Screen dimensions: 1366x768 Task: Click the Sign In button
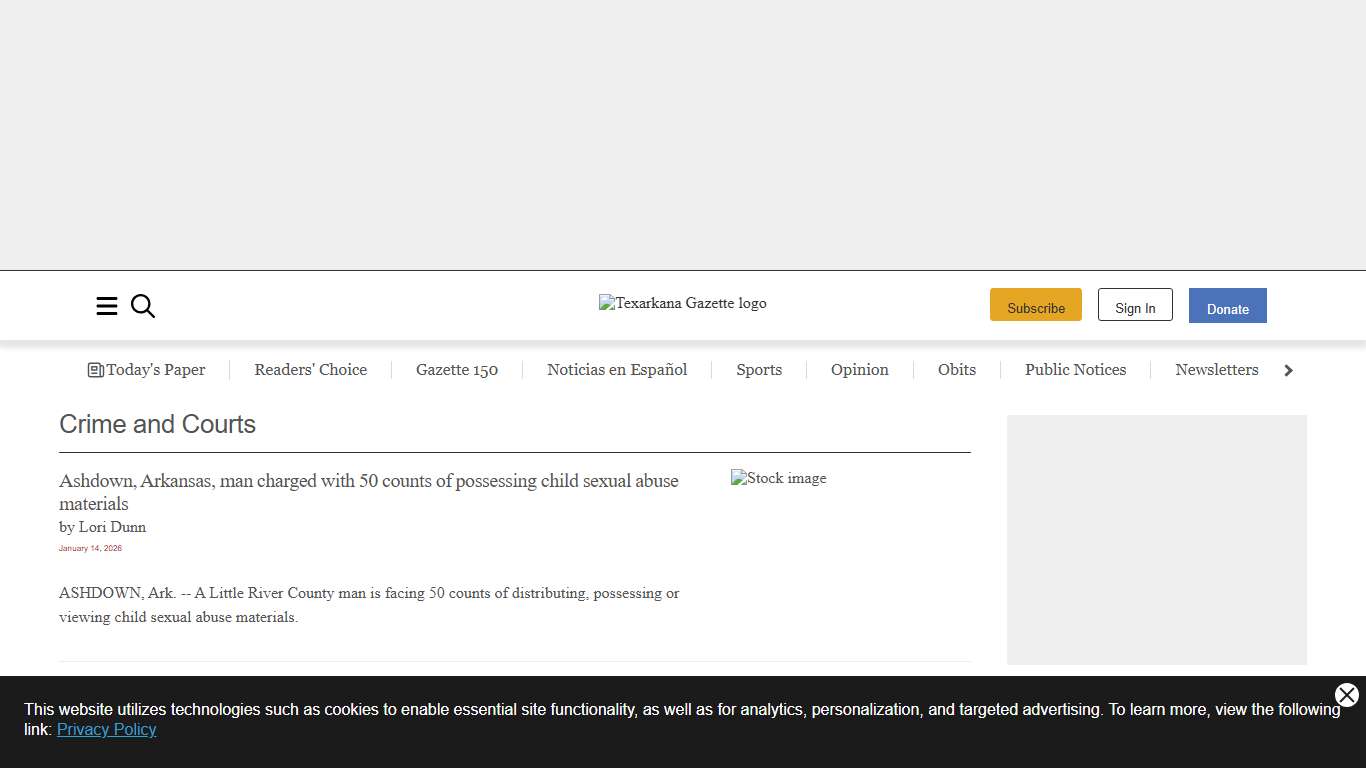[x=1135, y=305]
